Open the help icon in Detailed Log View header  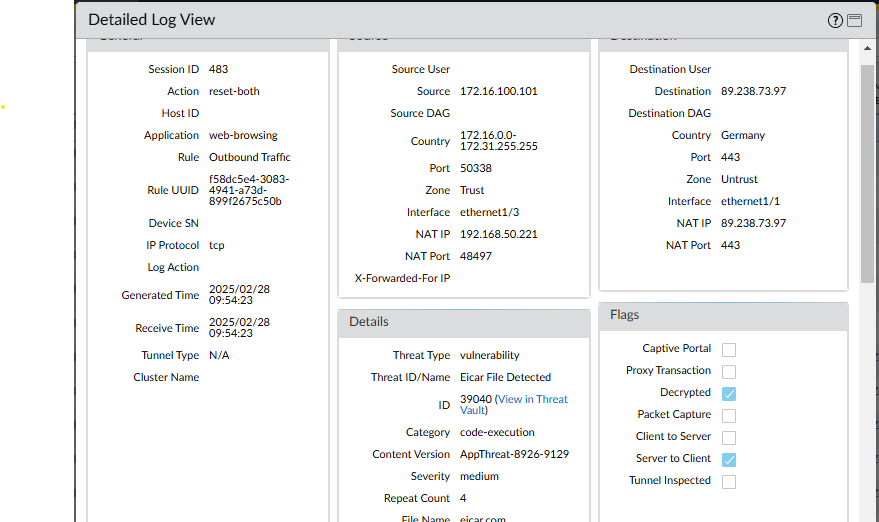[x=835, y=21]
